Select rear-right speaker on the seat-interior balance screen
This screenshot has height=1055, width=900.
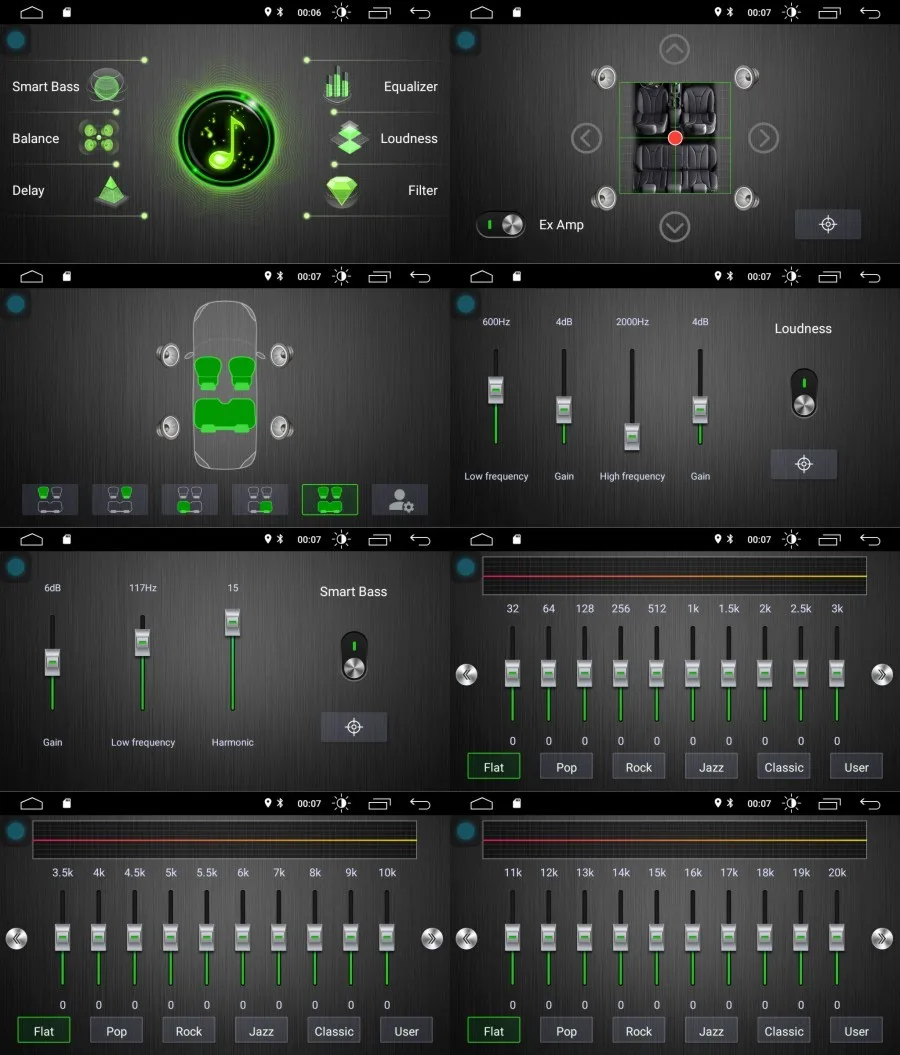coord(746,198)
